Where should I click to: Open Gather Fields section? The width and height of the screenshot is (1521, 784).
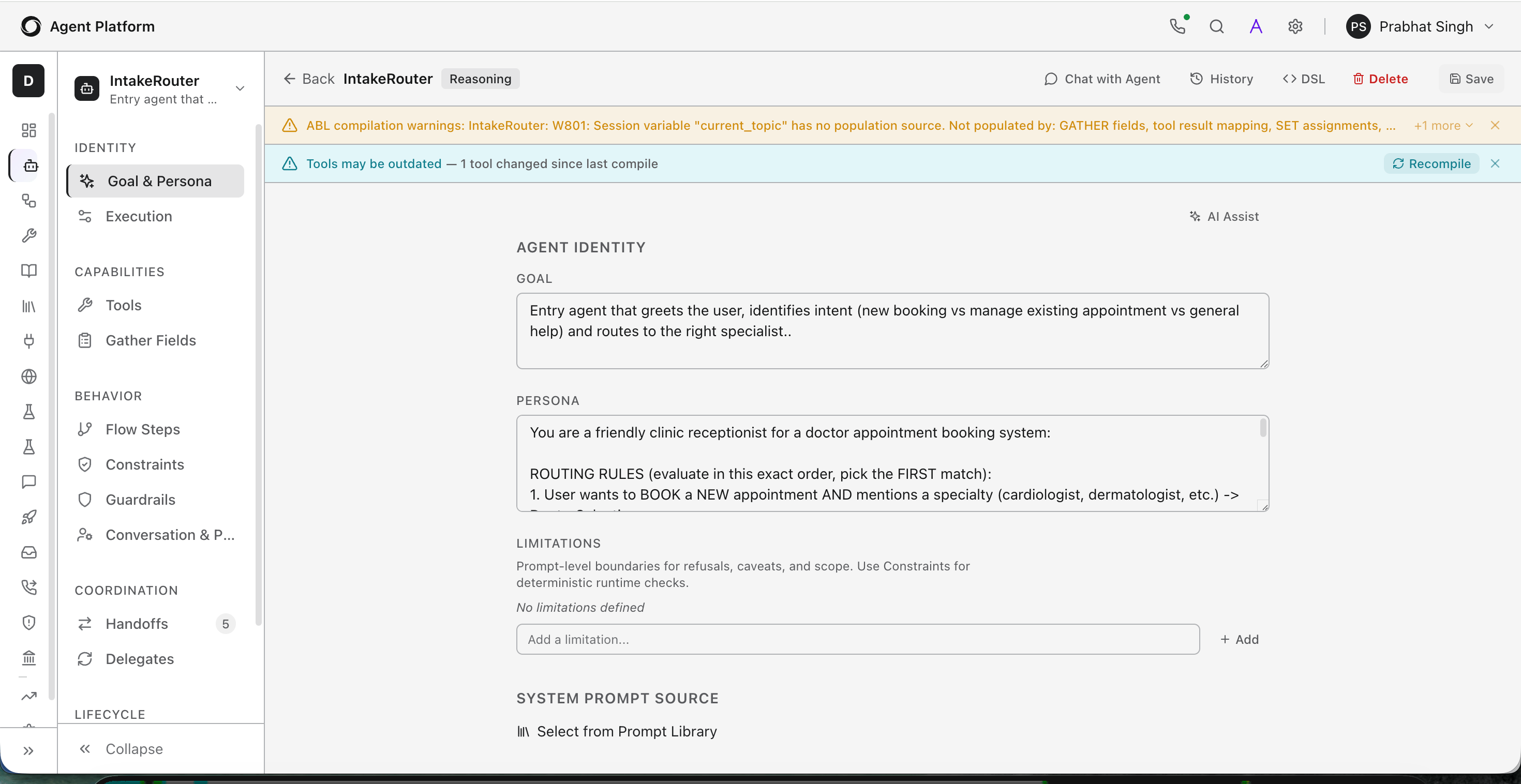pos(155,340)
